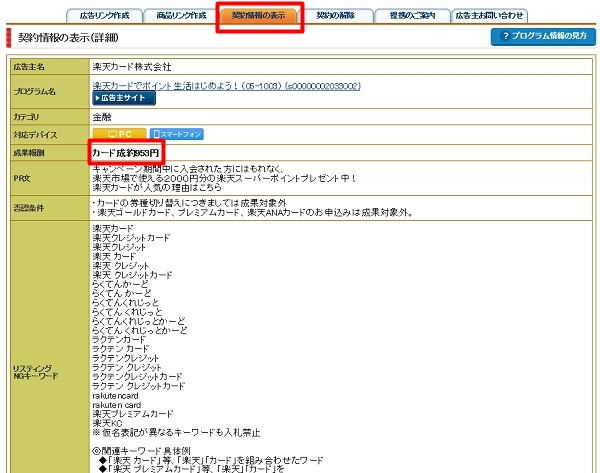Click the keyword ラクテンクレジットカード without space
The width and height of the screenshot is (600, 473).
point(137,377)
